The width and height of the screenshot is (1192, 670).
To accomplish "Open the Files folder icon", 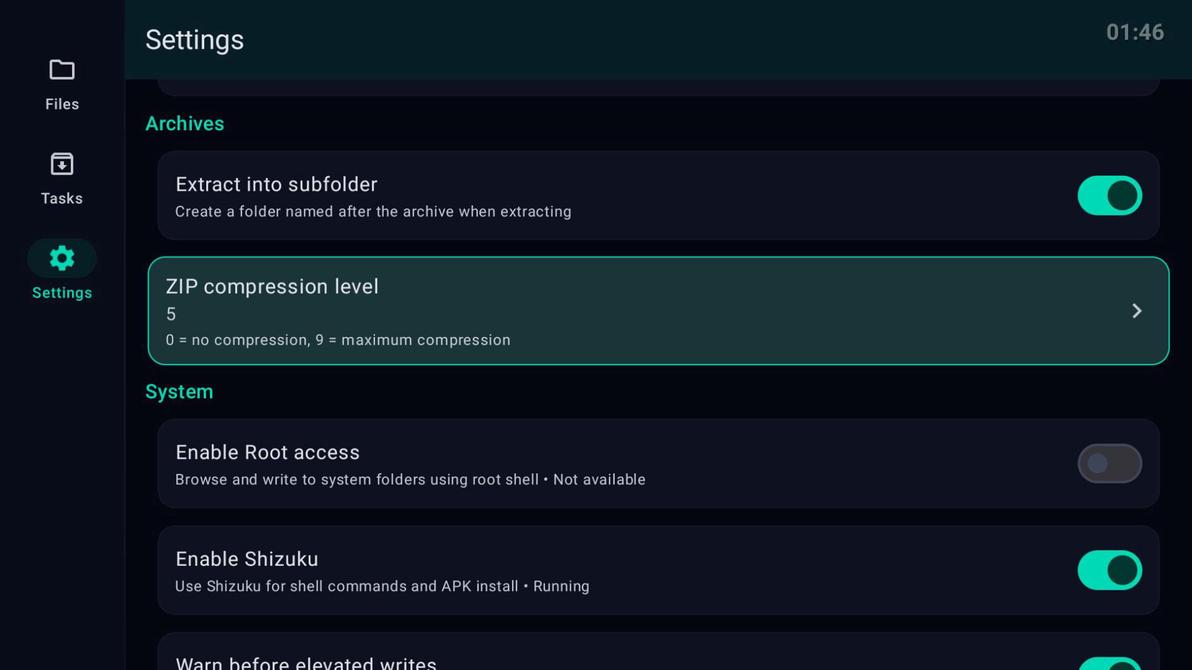I will pyautogui.click(x=62, y=70).
